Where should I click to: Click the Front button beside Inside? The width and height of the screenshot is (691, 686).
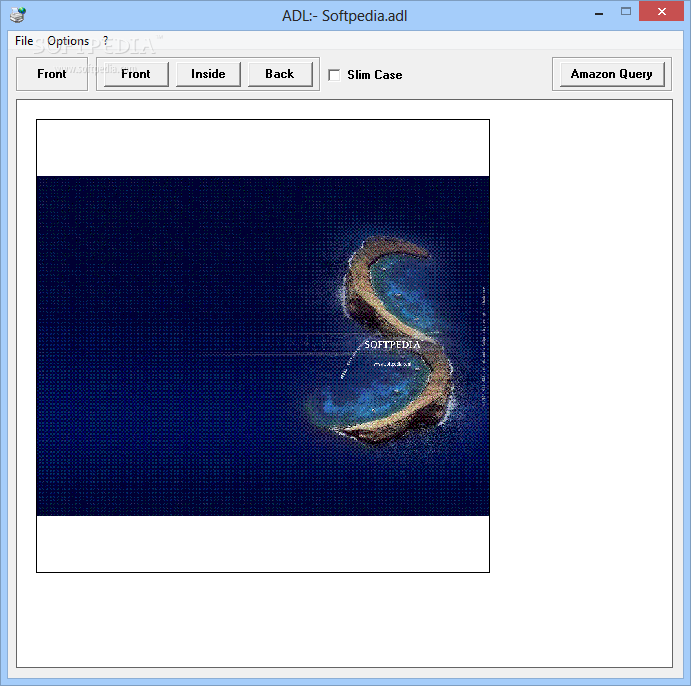point(136,74)
